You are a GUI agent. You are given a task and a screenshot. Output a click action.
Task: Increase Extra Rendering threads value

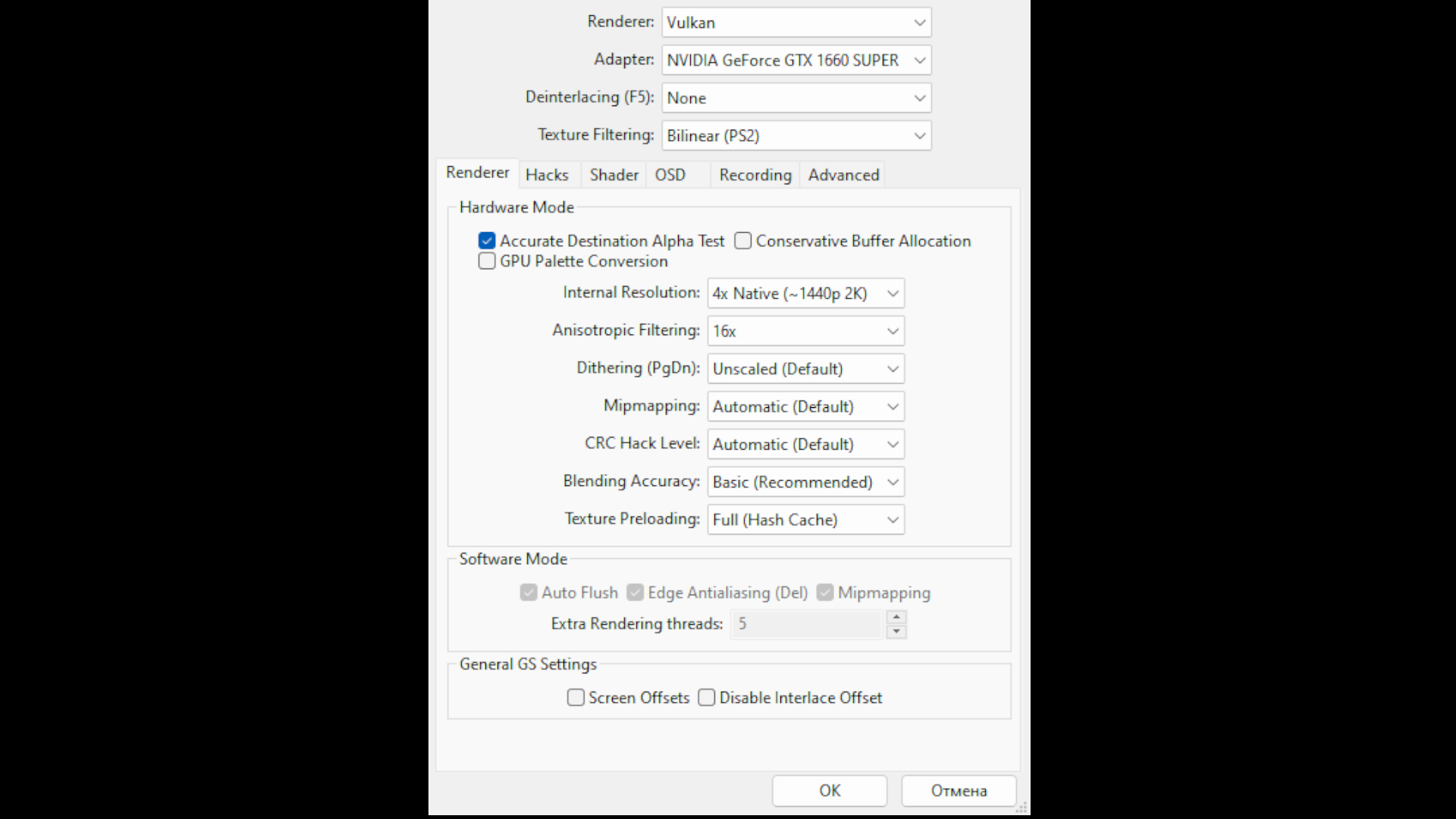(x=897, y=618)
